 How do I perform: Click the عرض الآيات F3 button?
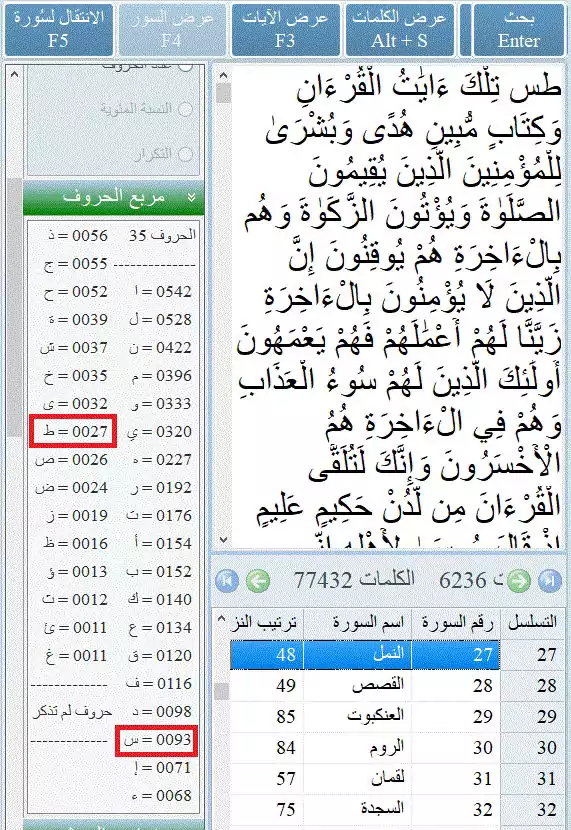(285, 30)
